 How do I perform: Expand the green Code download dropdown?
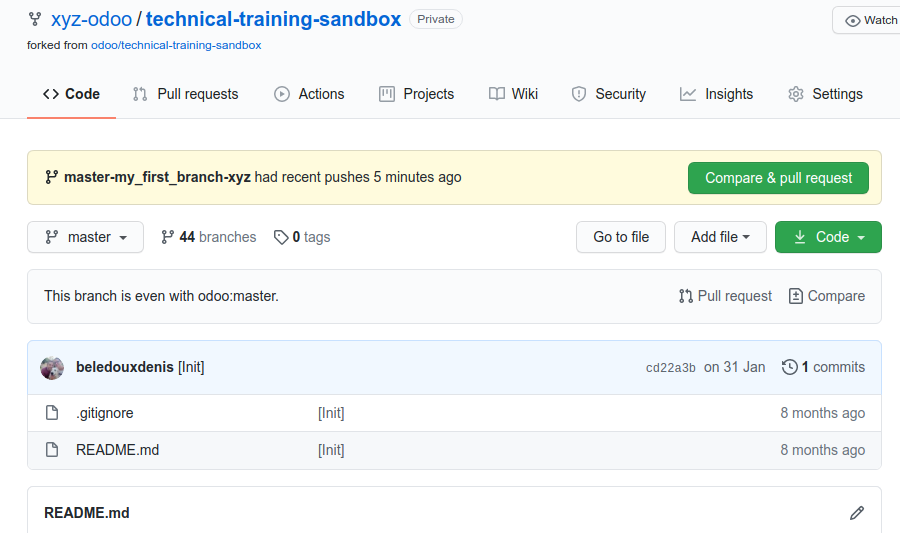click(x=828, y=237)
